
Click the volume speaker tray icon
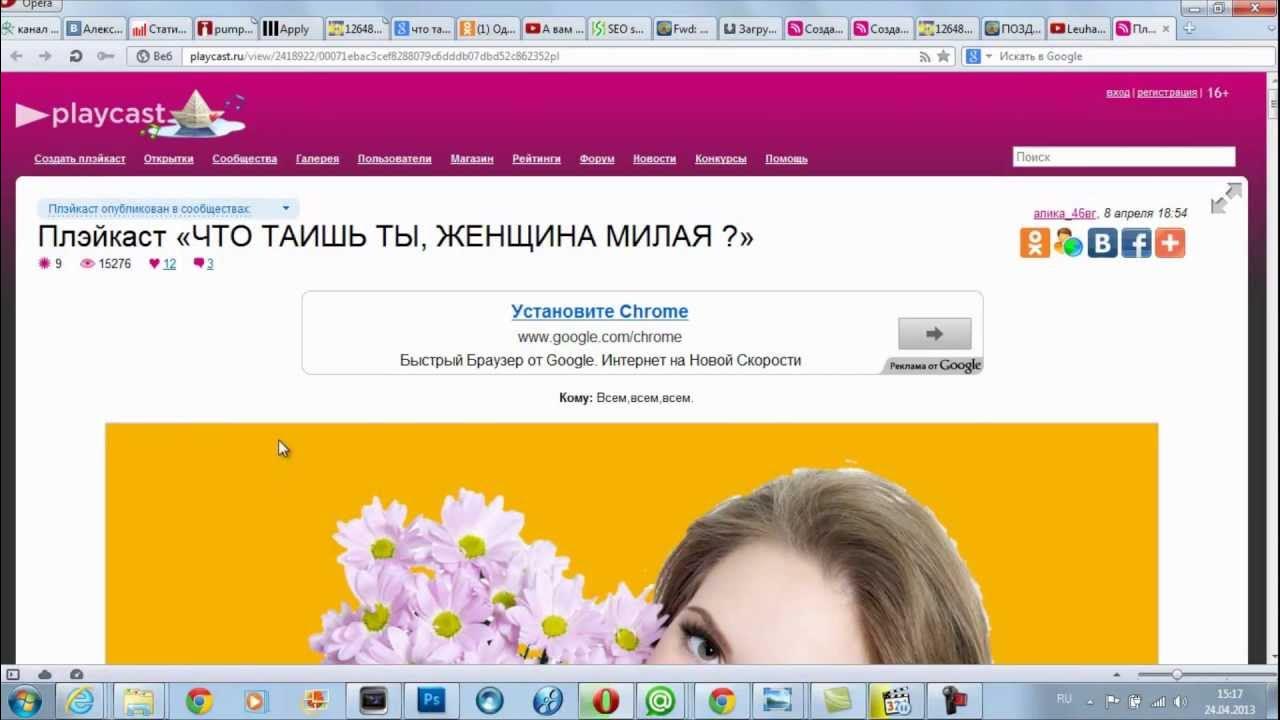pos(1180,701)
